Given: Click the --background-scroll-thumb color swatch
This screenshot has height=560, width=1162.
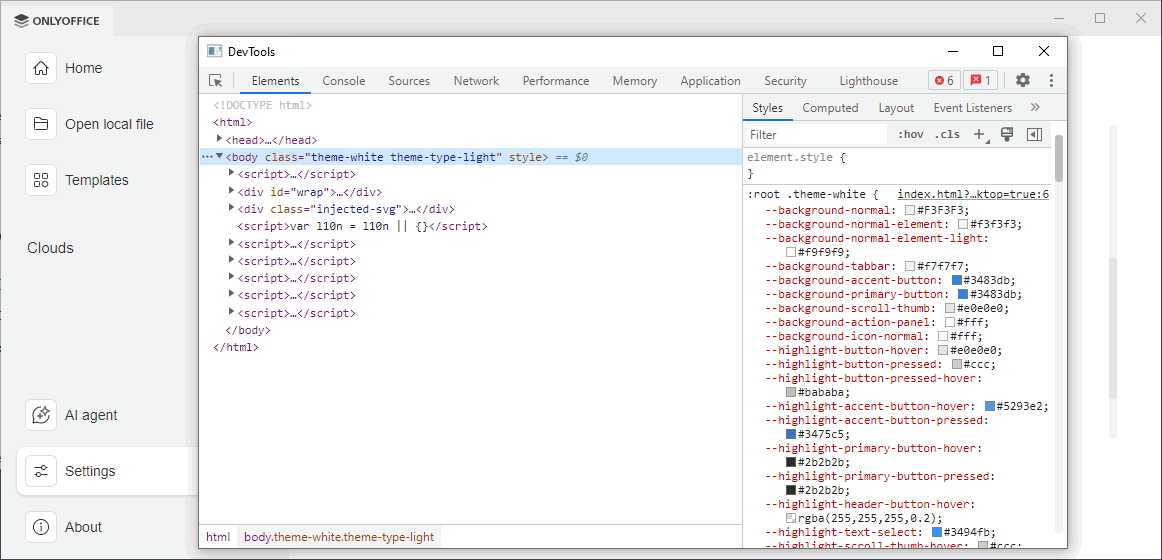Looking at the screenshot, I should (x=950, y=308).
